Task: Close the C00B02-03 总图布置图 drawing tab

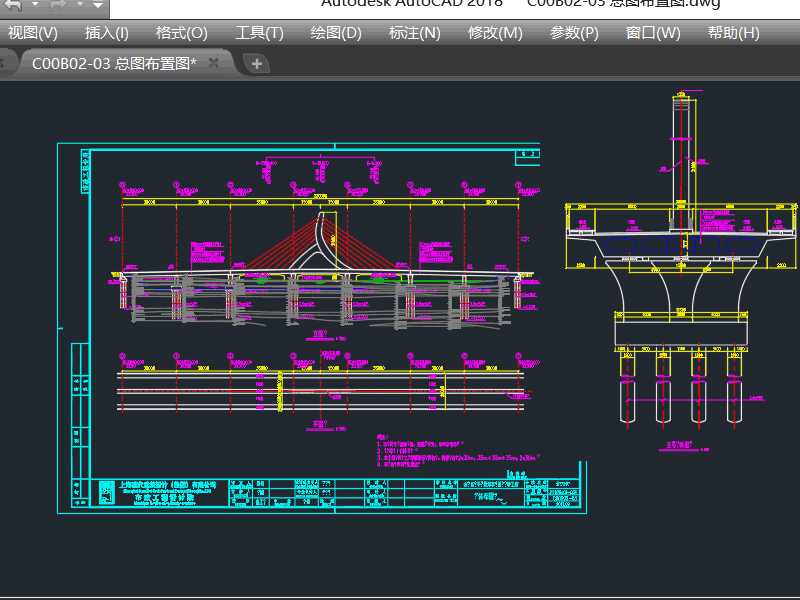Action: [215, 64]
